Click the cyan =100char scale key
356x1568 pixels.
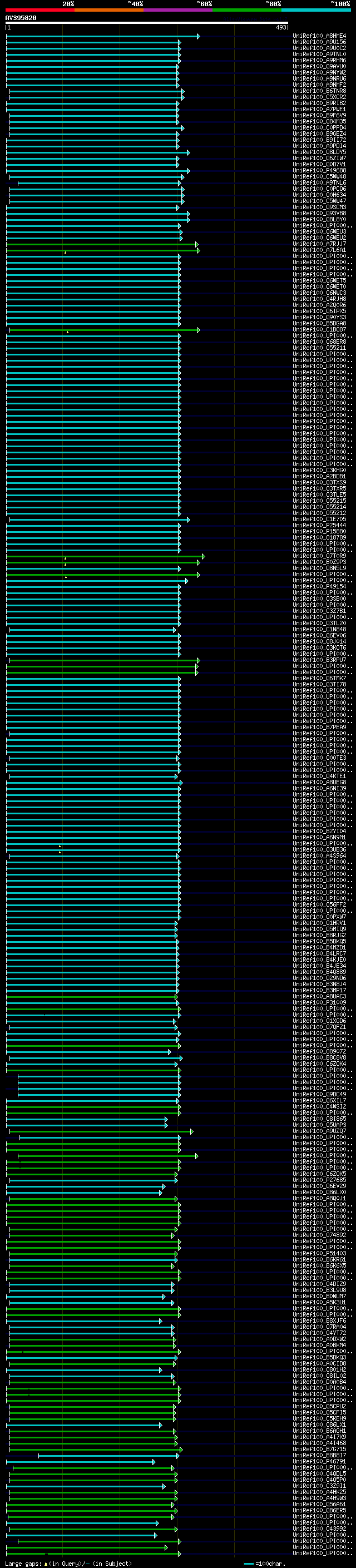pyautogui.click(x=250, y=1563)
